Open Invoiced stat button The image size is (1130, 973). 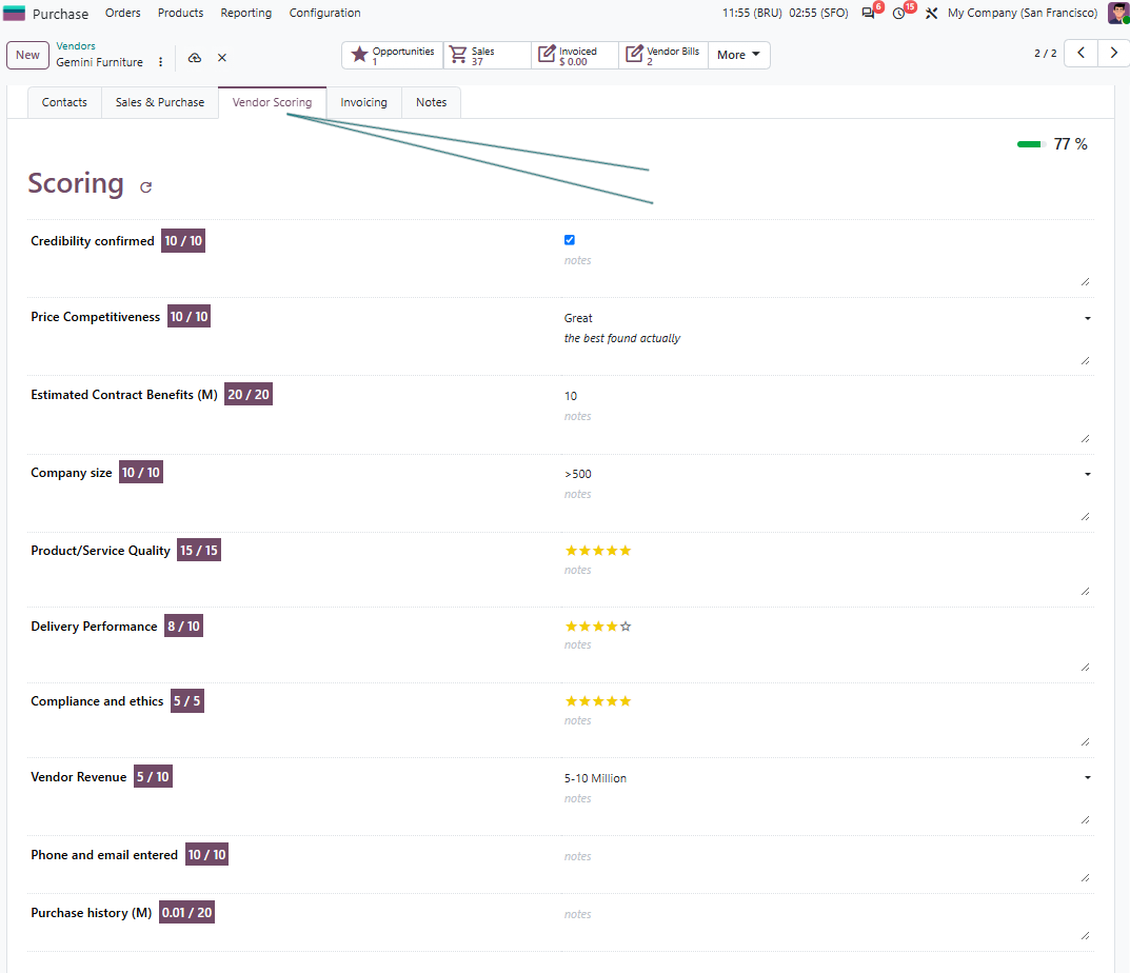point(575,55)
